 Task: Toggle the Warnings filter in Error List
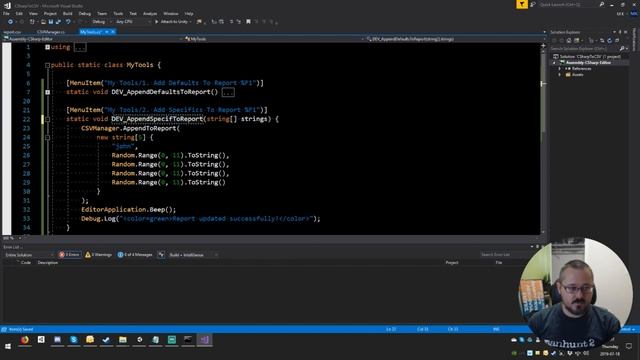coord(98,255)
